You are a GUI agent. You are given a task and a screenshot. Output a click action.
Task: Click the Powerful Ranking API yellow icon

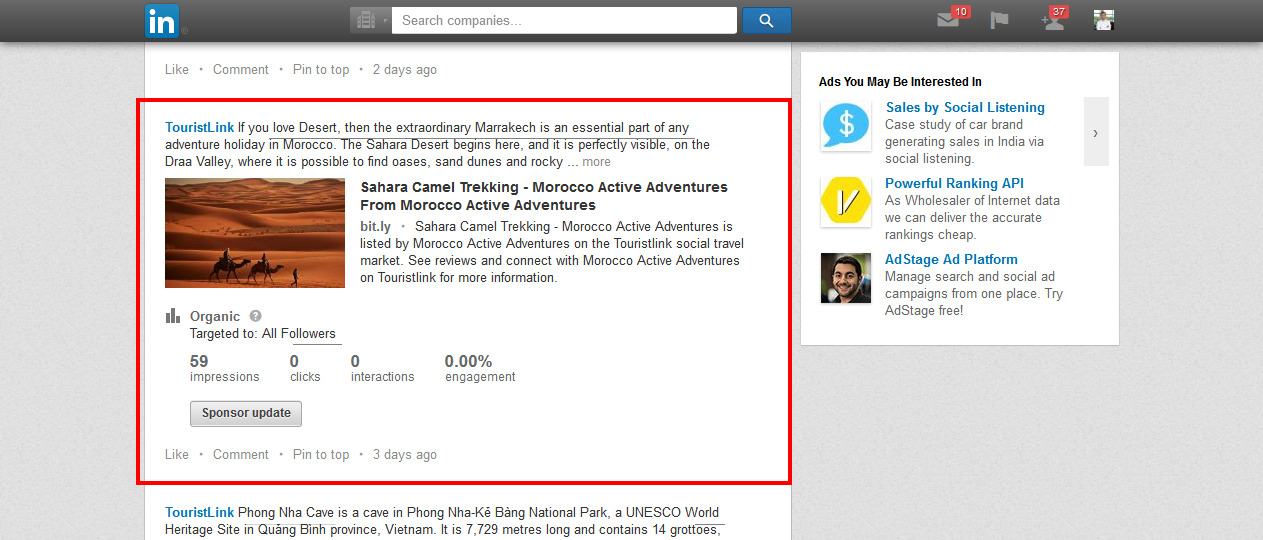tap(846, 202)
